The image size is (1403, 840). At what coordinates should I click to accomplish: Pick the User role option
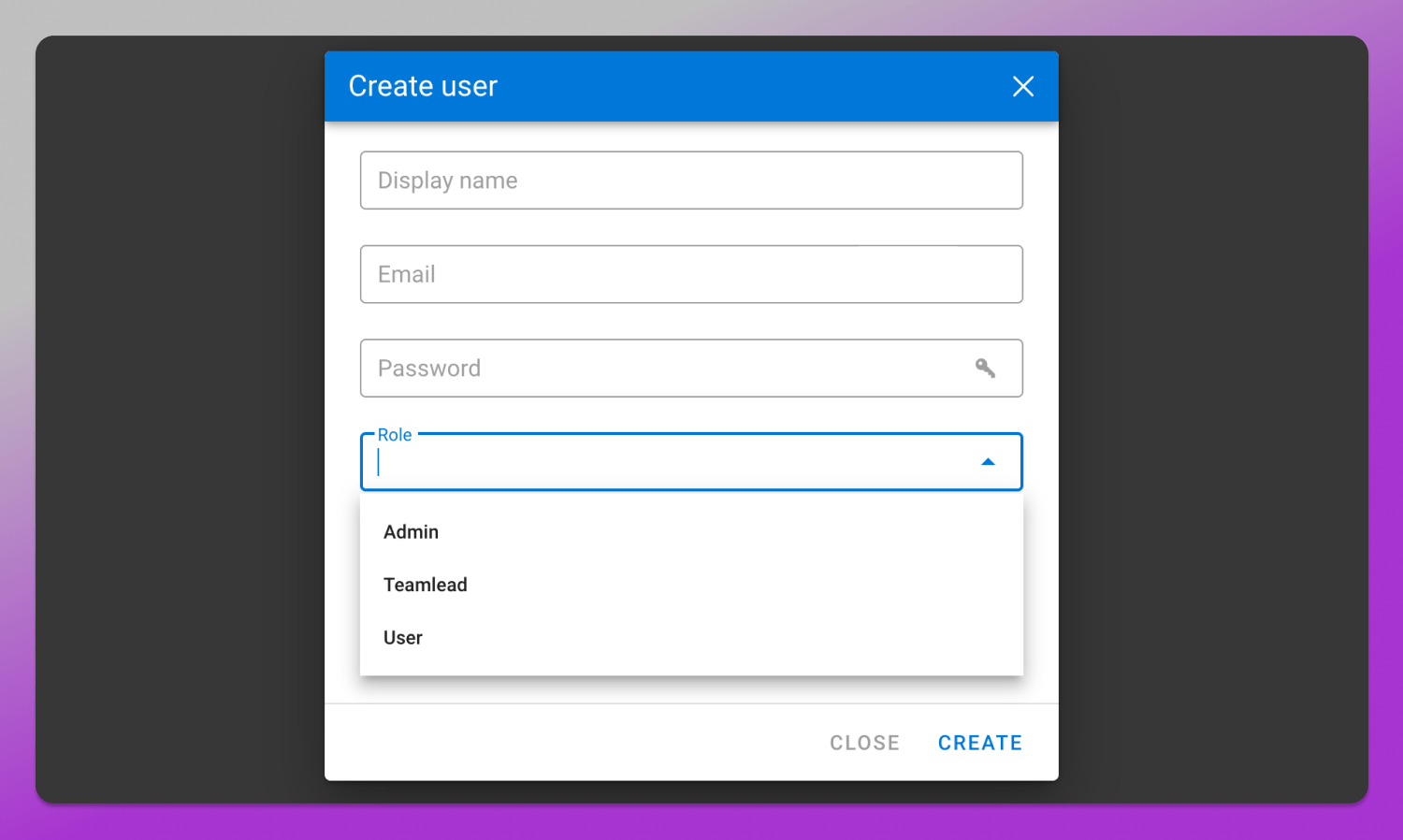[691, 638]
